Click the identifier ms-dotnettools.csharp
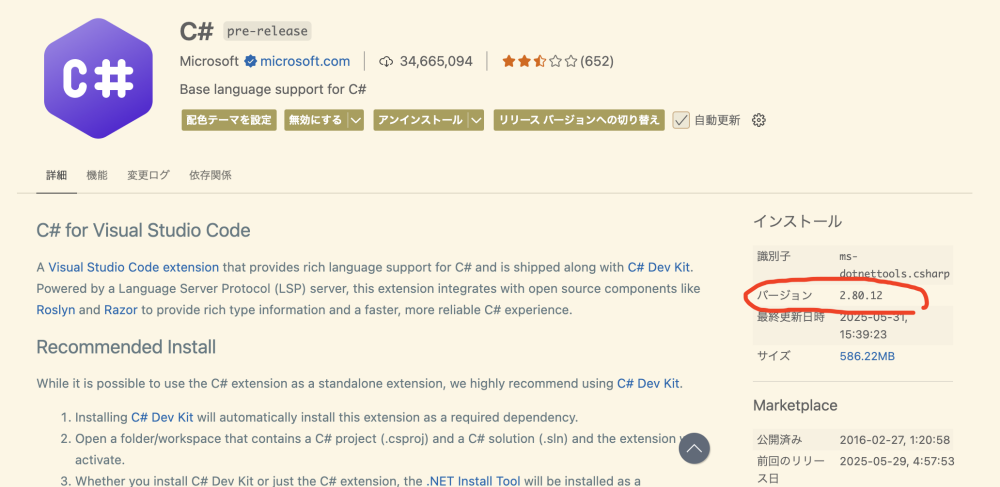The width and height of the screenshot is (1000, 487). coord(895,265)
